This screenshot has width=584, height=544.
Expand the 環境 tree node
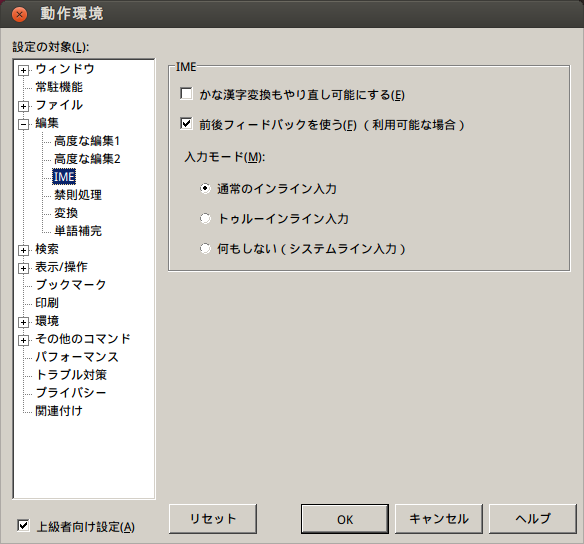click(23, 322)
